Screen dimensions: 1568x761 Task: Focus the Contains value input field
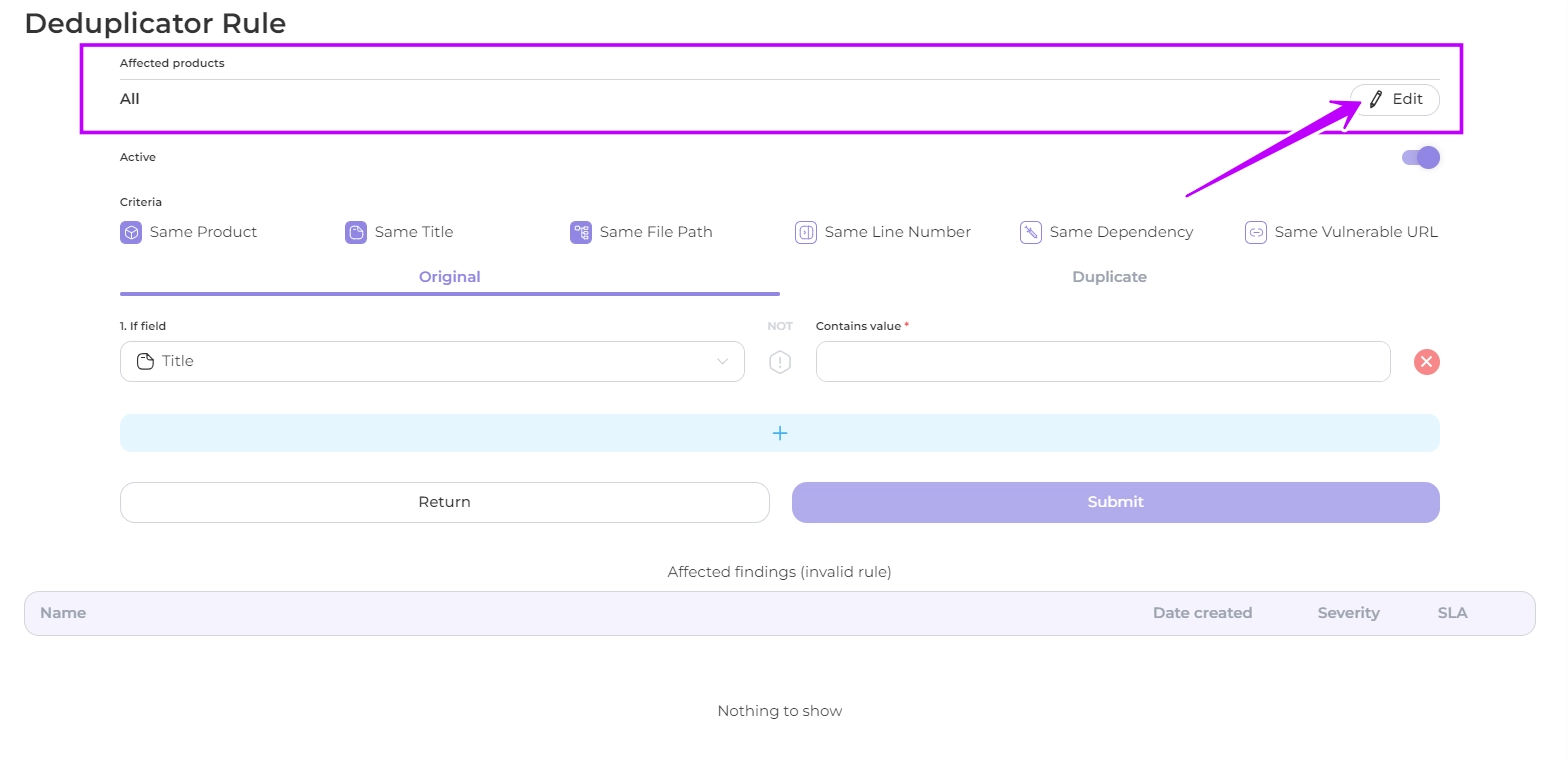tap(1103, 361)
